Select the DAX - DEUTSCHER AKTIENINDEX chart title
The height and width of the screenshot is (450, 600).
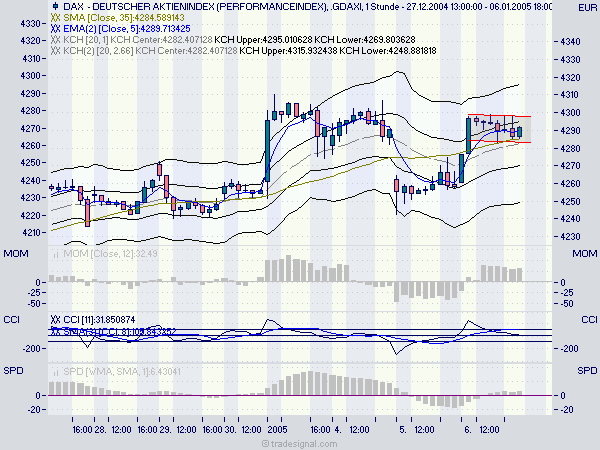308,7
